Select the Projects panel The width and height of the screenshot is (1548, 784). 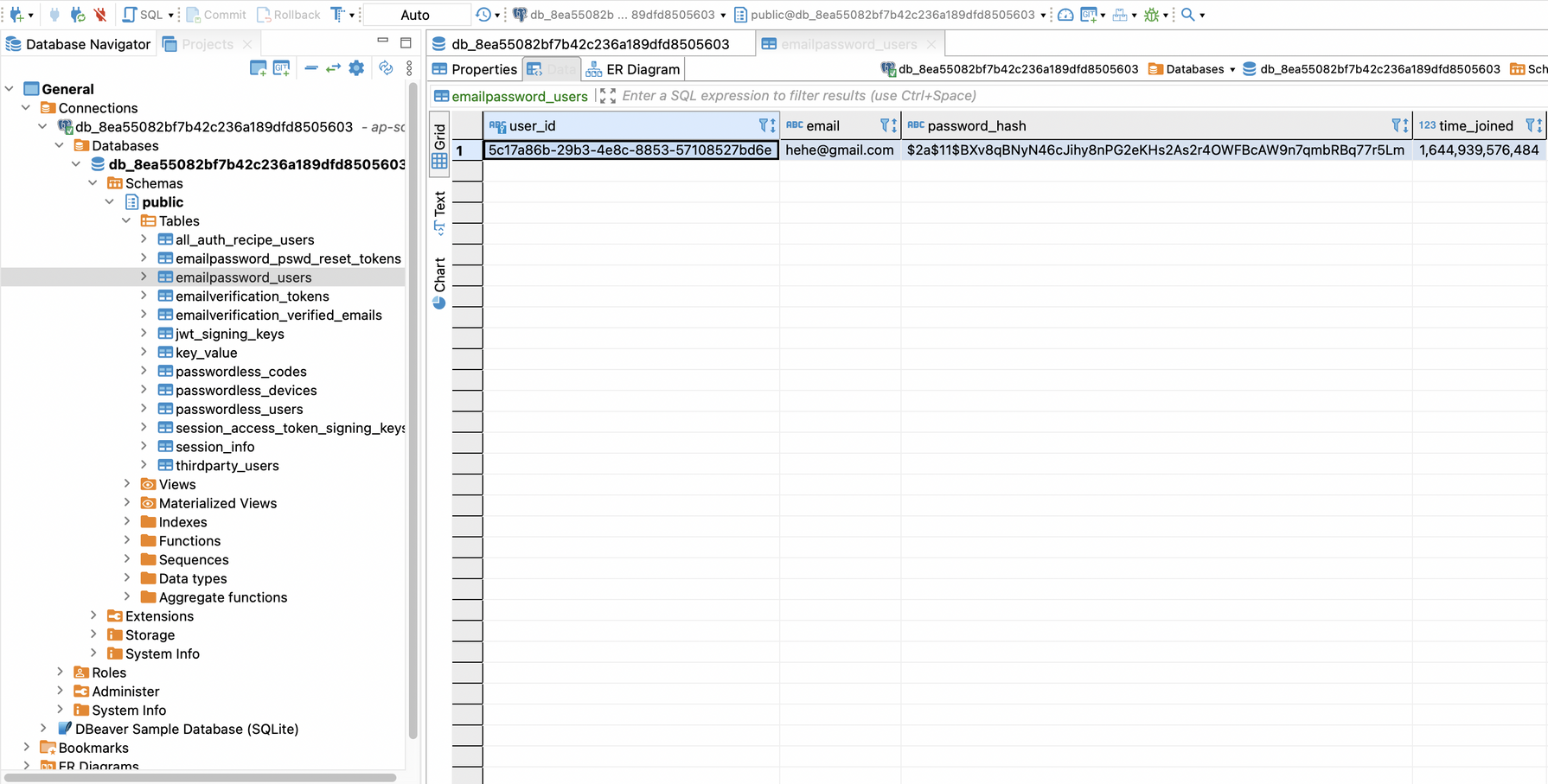[x=208, y=43]
